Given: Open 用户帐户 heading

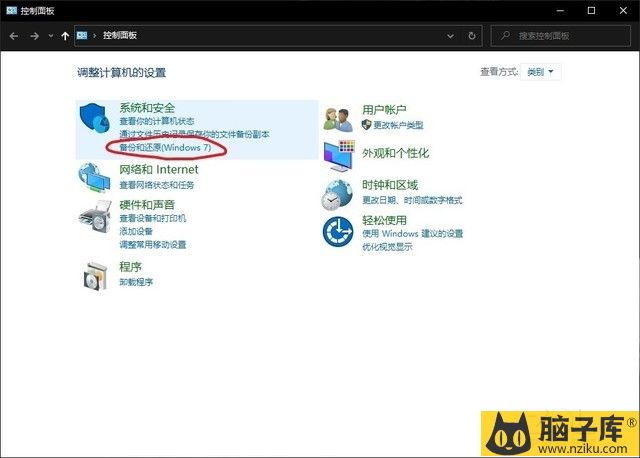Looking at the screenshot, I should pyautogui.click(x=384, y=110).
